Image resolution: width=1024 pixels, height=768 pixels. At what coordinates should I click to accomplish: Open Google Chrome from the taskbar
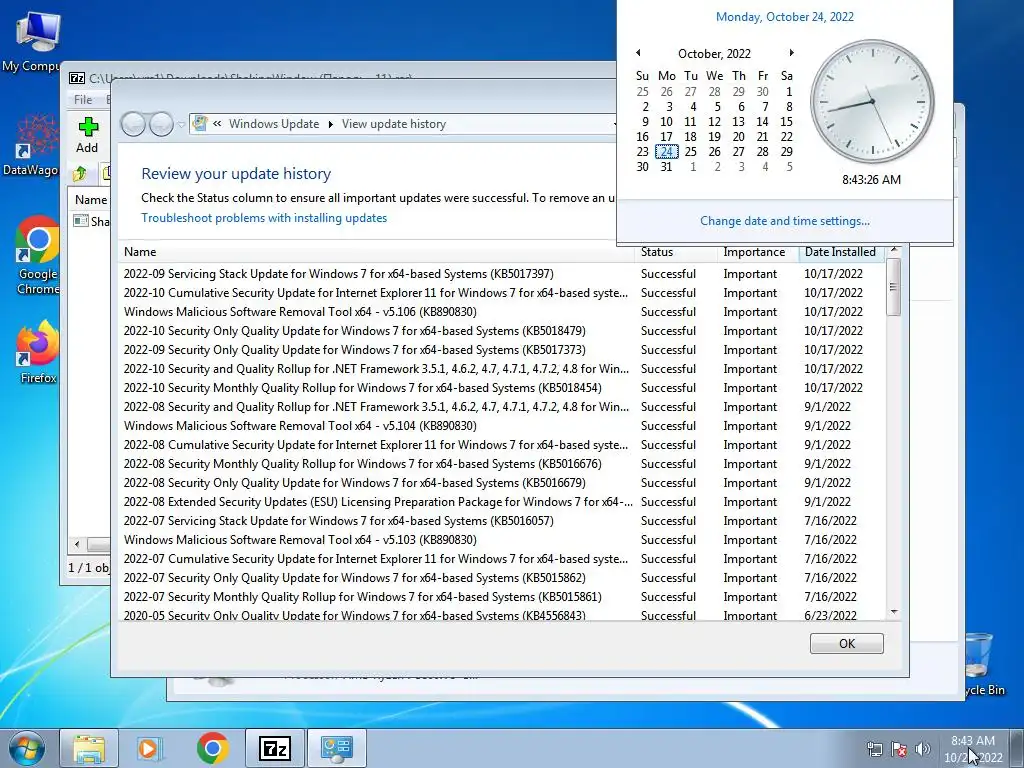212,748
